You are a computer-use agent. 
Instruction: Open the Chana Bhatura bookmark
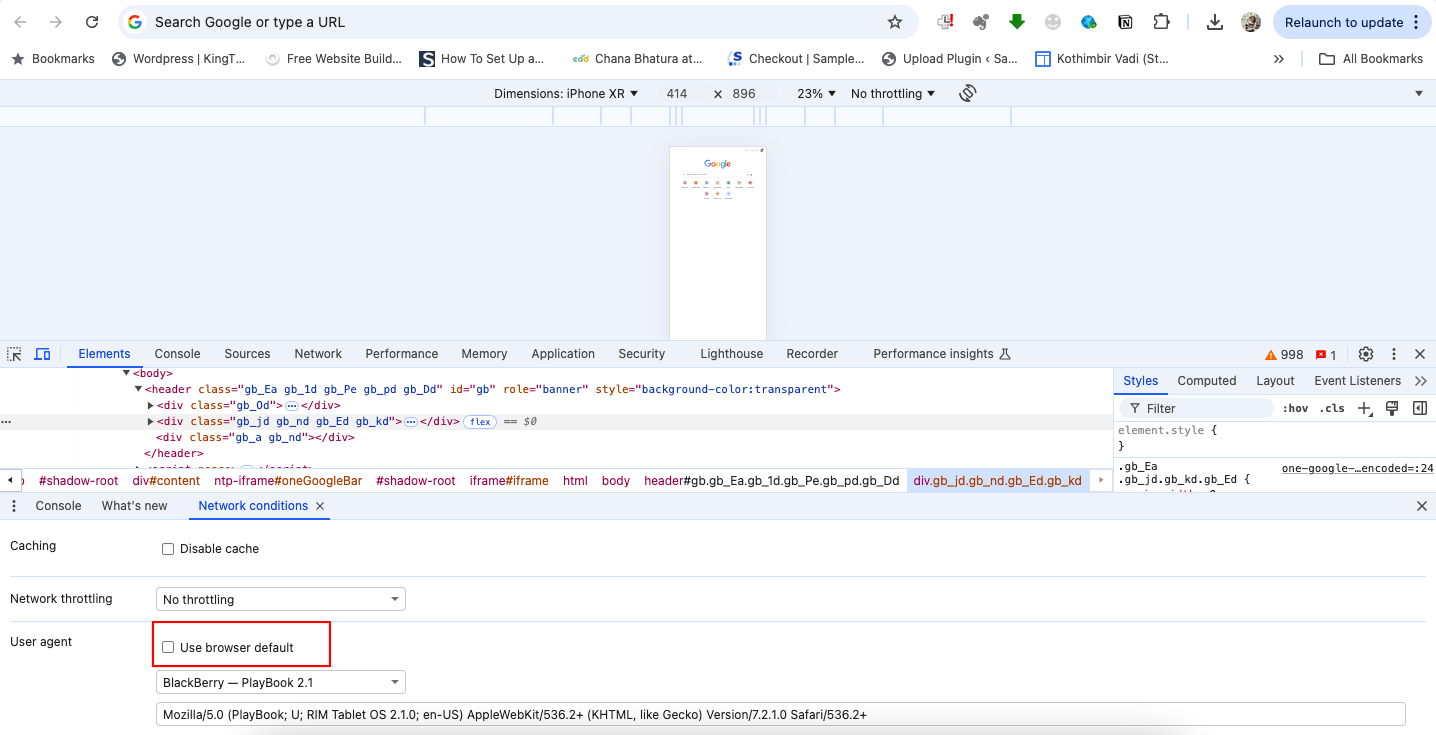tap(638, 59)
